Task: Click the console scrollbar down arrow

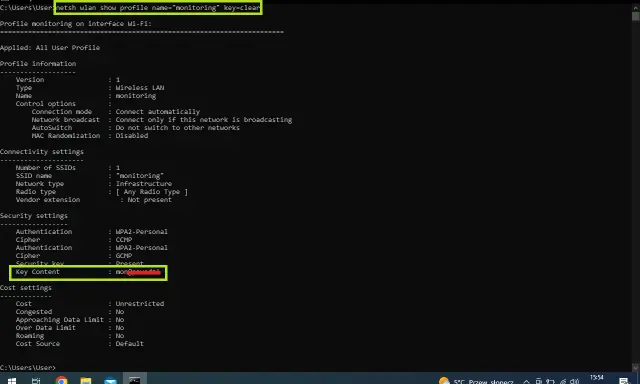Action: (636, 367)
